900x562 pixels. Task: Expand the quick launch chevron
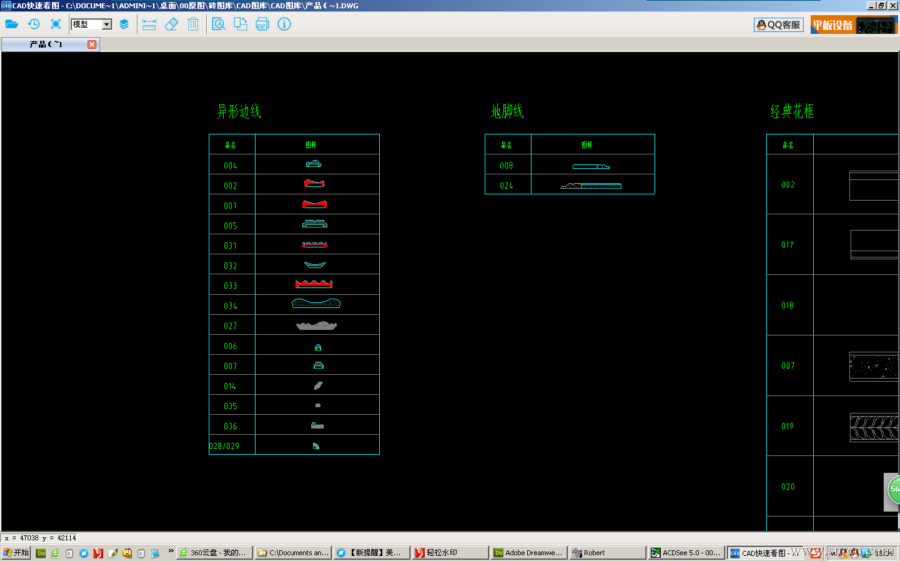point(170,551)
